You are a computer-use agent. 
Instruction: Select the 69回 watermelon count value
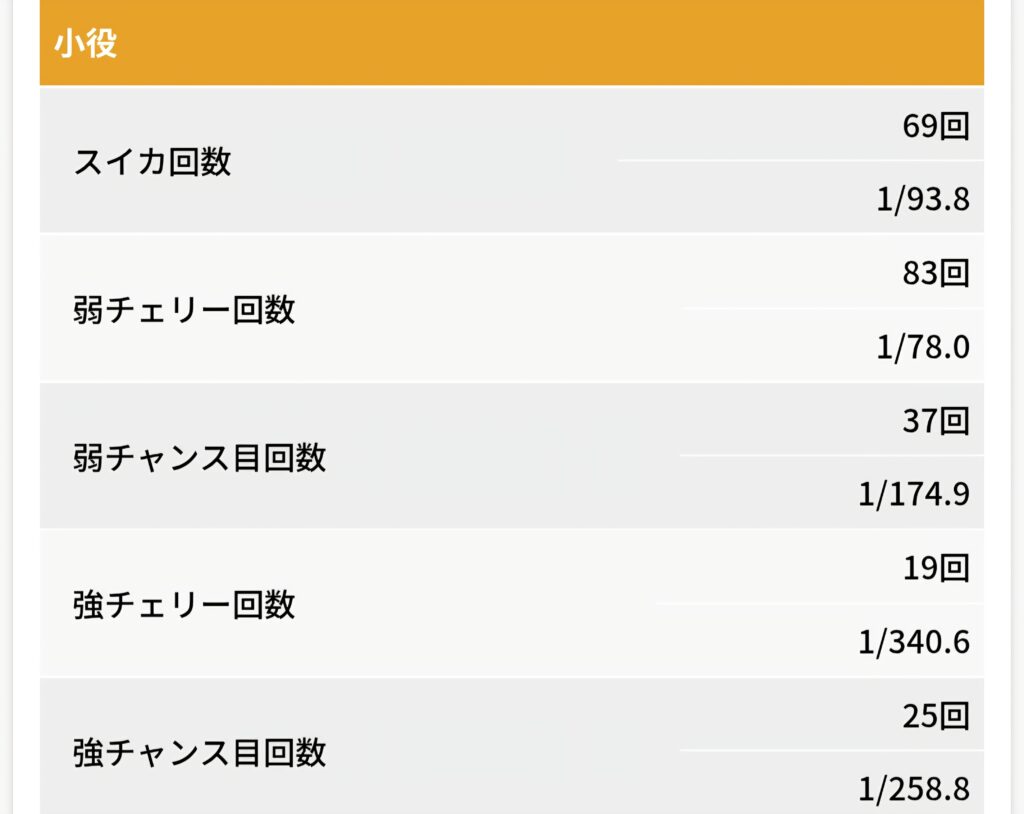tap(935, 125)
